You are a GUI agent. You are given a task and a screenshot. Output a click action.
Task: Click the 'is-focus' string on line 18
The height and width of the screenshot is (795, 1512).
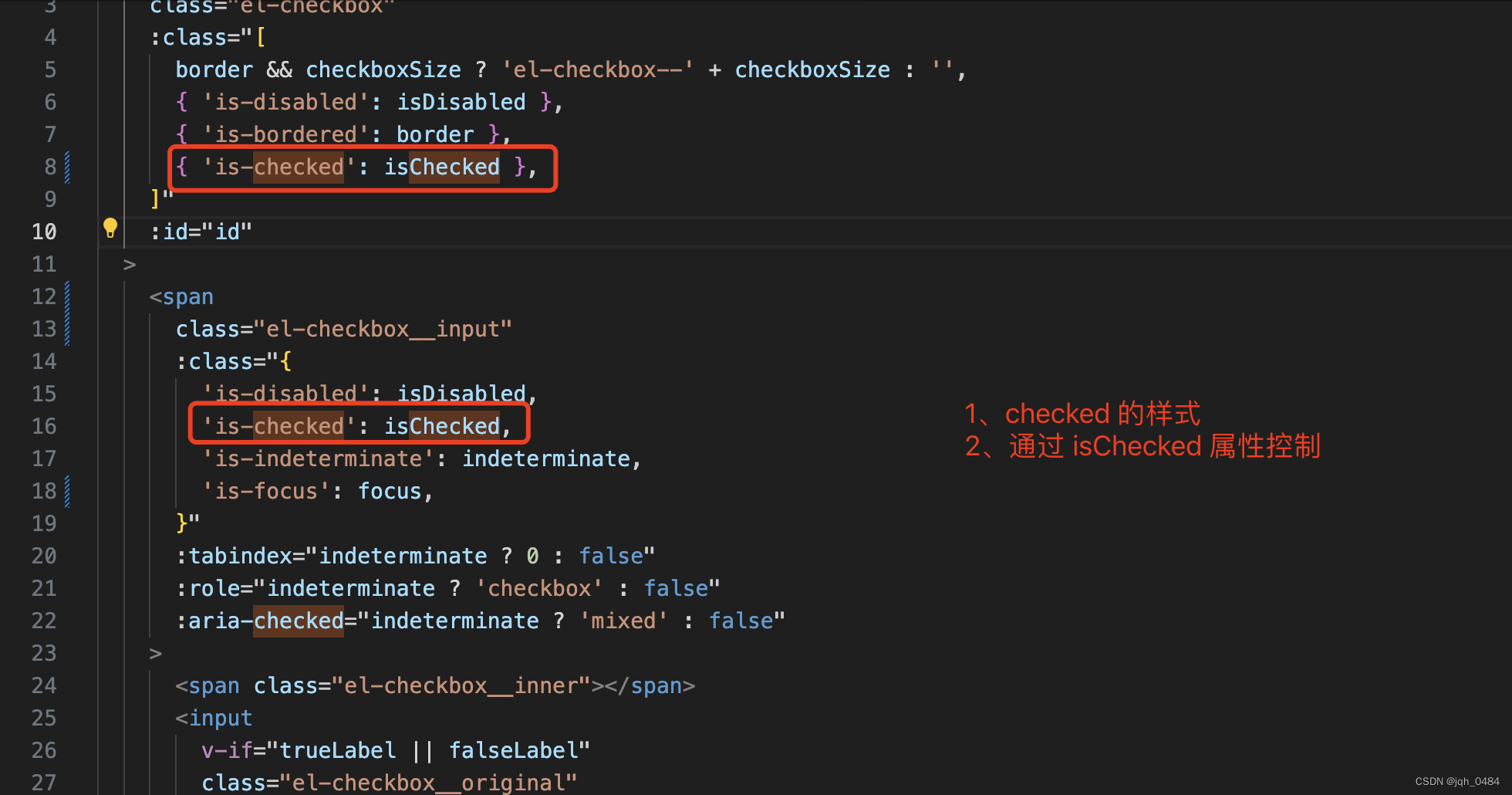point(265,490)
